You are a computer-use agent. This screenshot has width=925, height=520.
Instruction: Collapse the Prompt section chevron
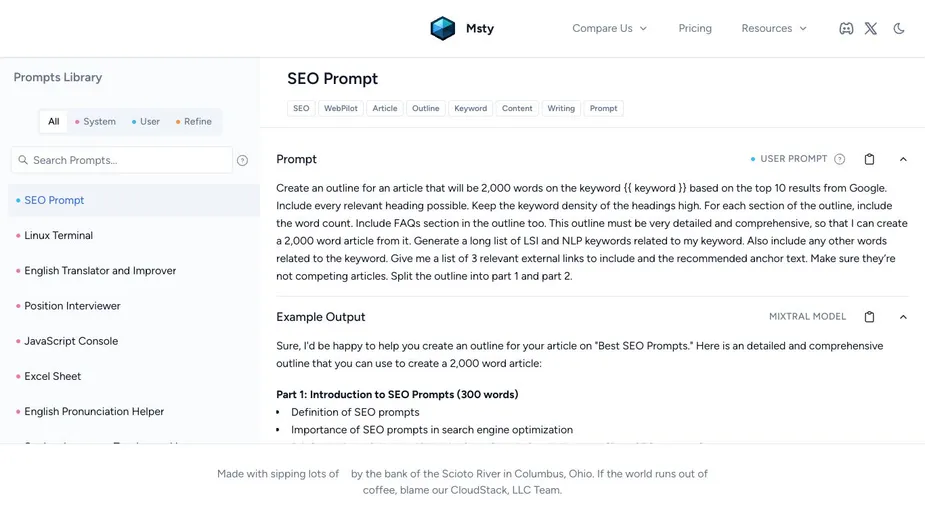point(903,159)
